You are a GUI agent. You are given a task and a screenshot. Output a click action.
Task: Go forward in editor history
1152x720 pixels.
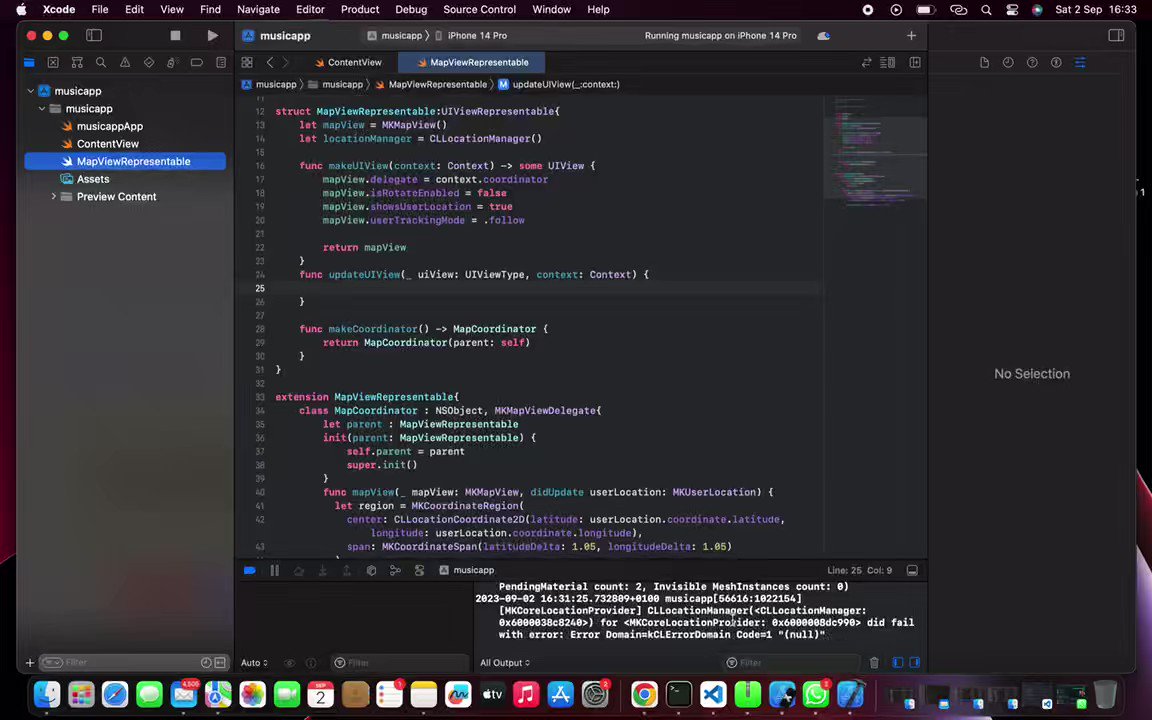(286, 62)
